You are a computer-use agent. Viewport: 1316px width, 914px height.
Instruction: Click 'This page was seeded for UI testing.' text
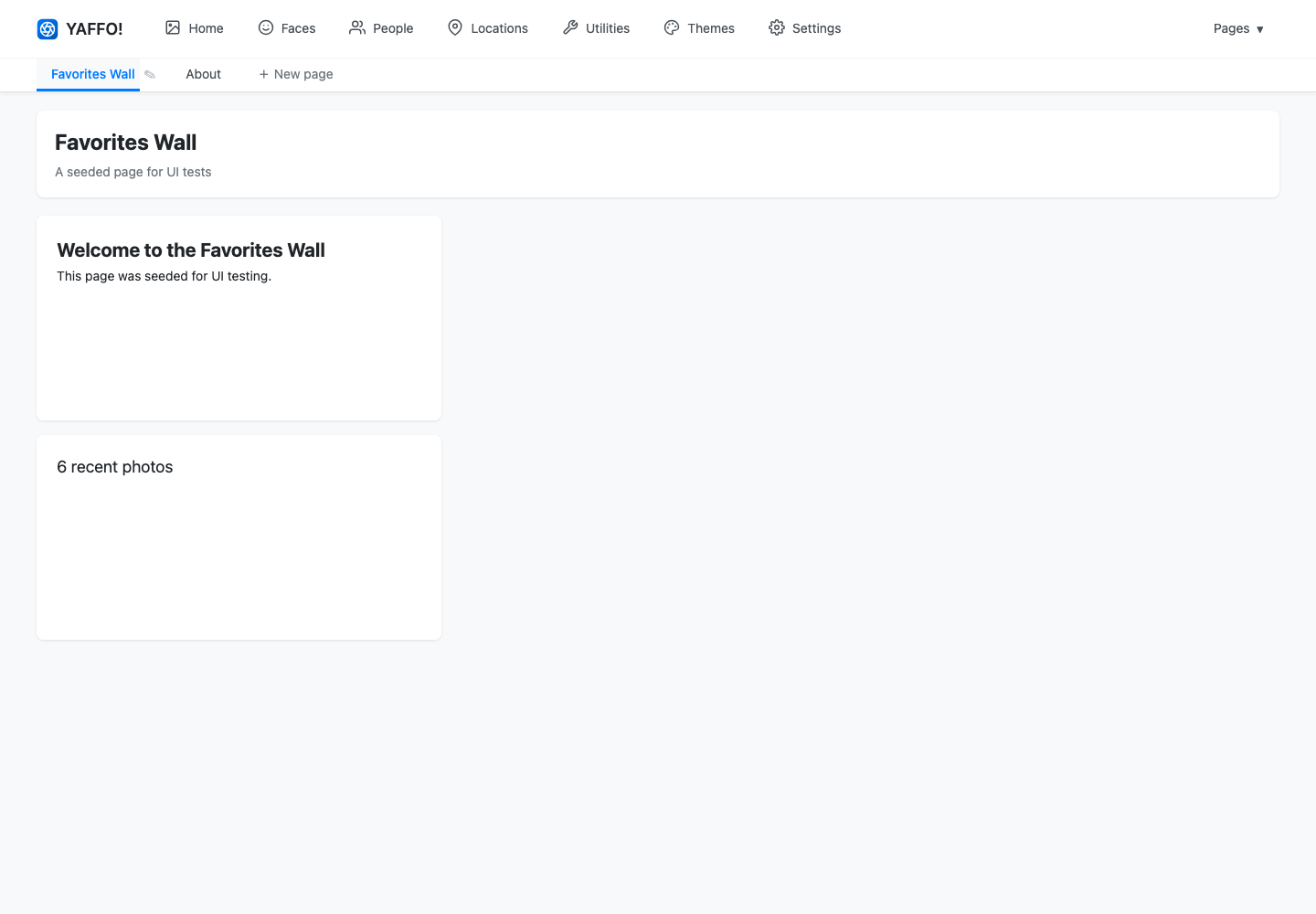pos(164,276)
